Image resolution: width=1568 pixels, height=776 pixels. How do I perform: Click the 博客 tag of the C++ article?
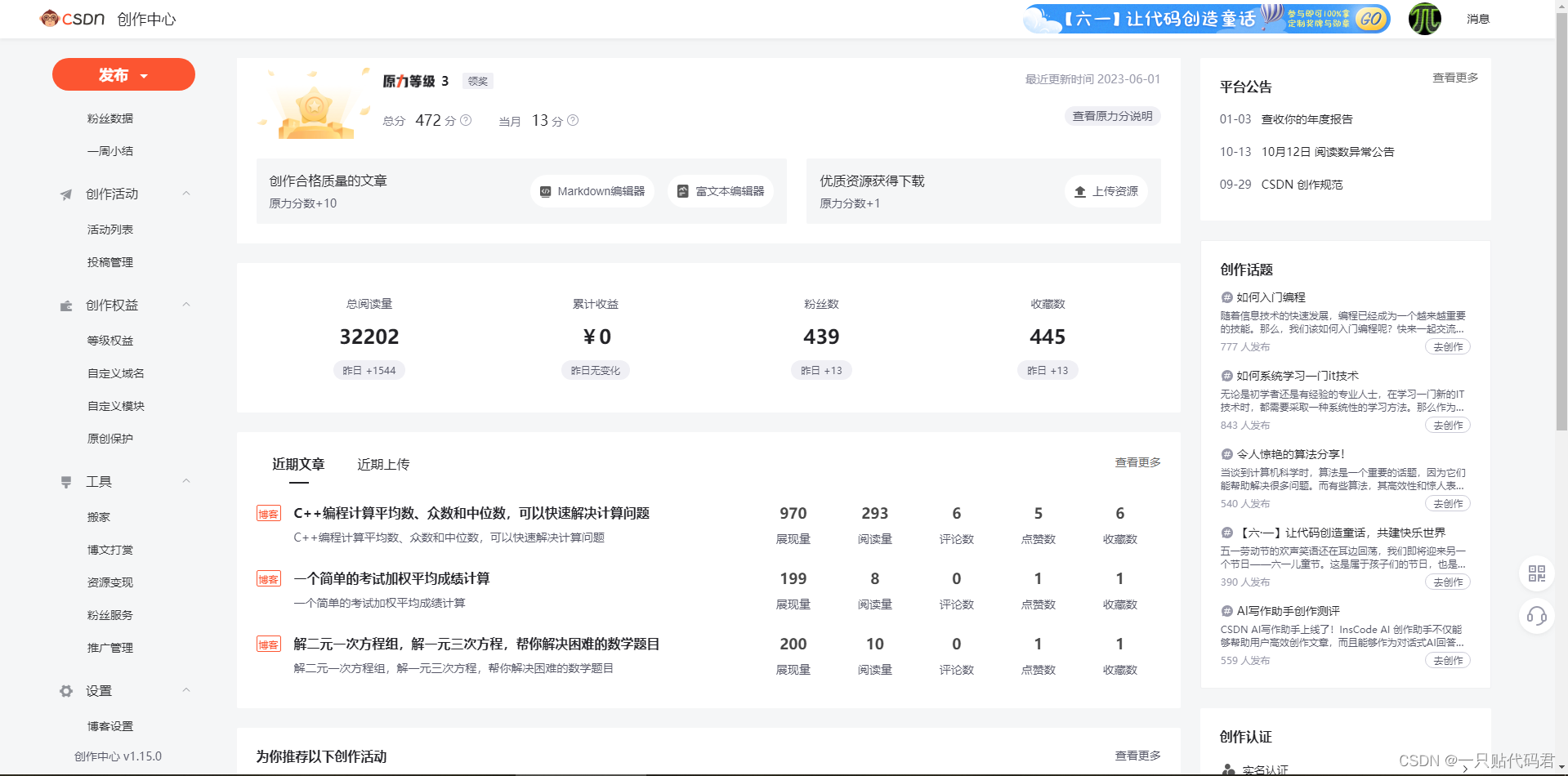(x=269, y=514)
